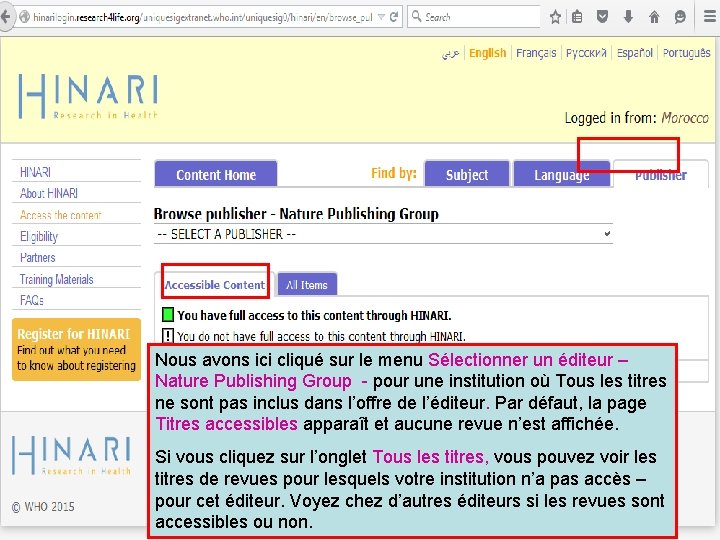Switch language to Arabic
Screen dimensions: 720x540
pos(450,53)
